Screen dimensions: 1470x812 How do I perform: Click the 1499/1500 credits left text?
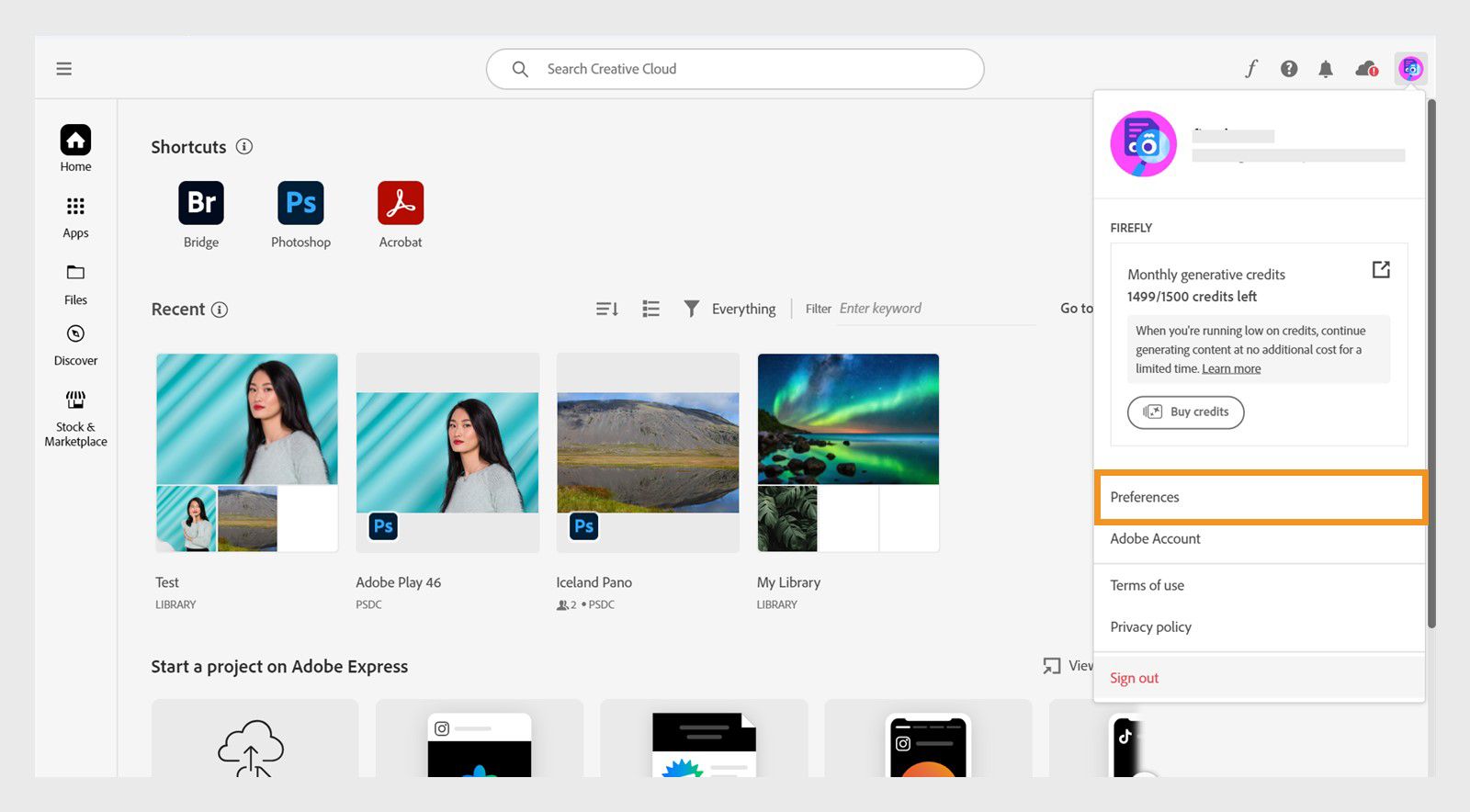tap(1192, 297)
